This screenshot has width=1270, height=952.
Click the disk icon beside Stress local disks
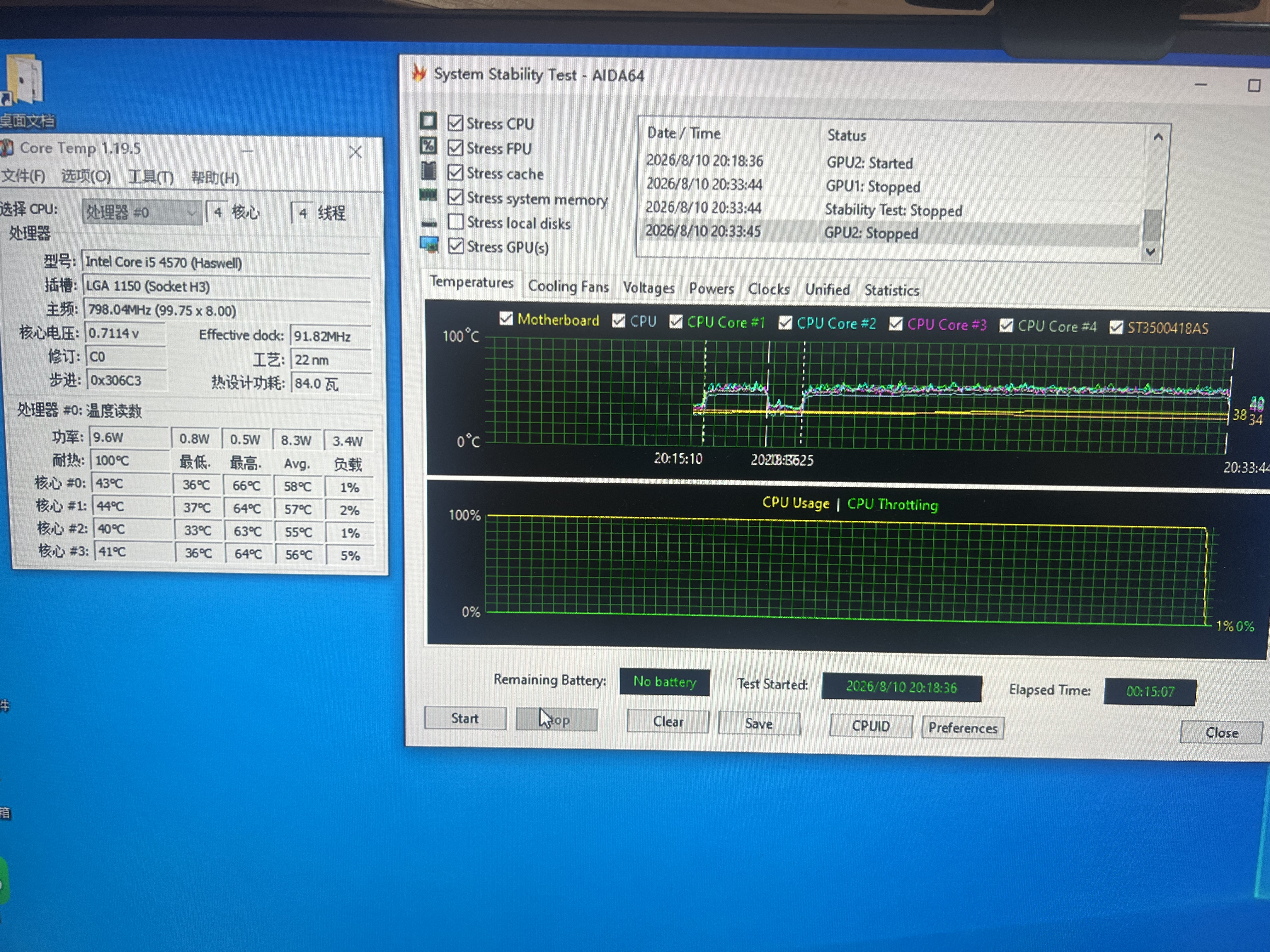pos(429,223)
